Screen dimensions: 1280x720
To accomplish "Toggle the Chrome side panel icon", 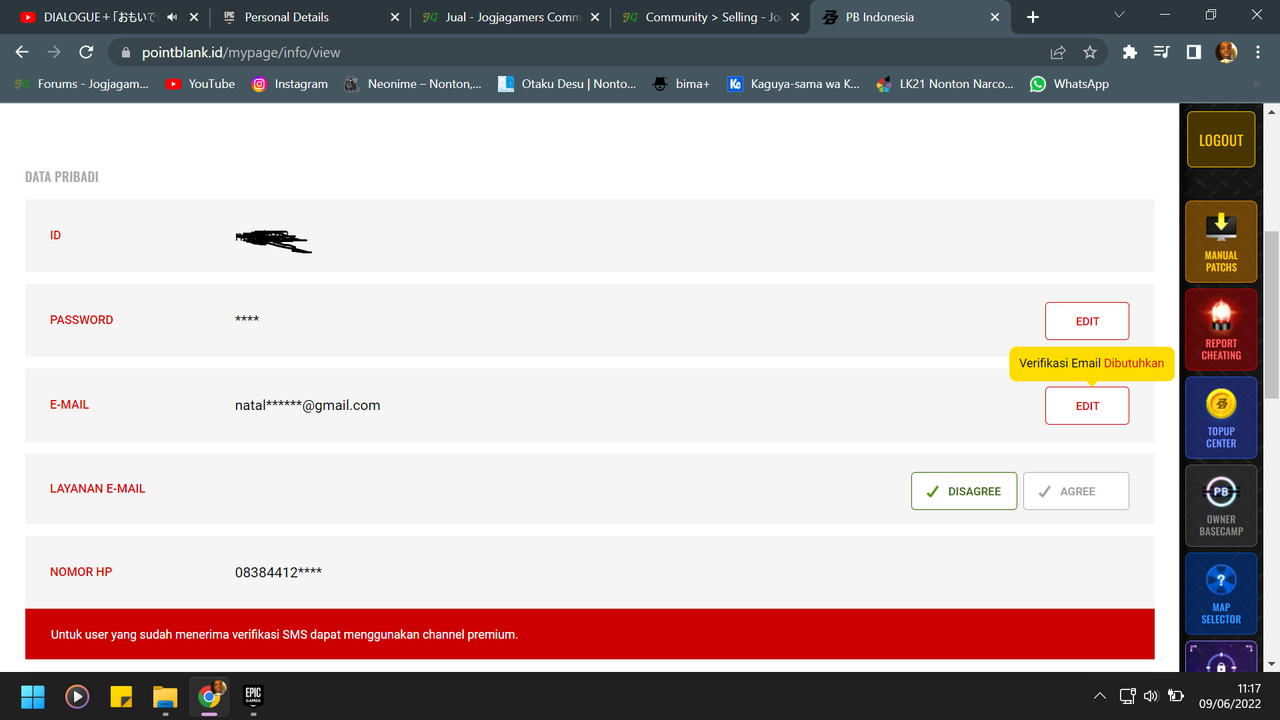I will pos(1193,52).
